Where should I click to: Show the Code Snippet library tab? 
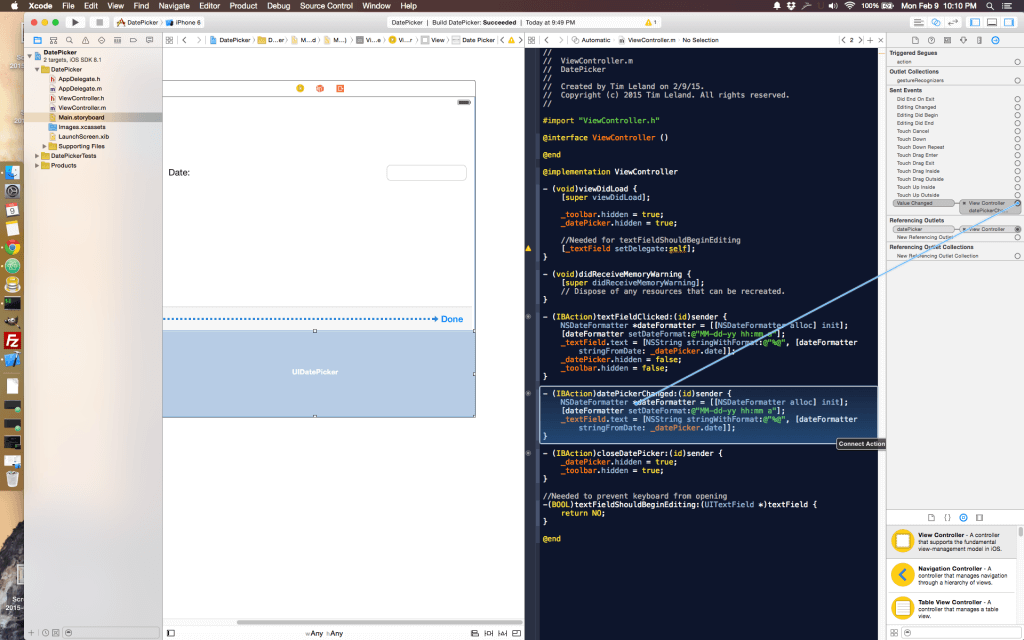948,517
